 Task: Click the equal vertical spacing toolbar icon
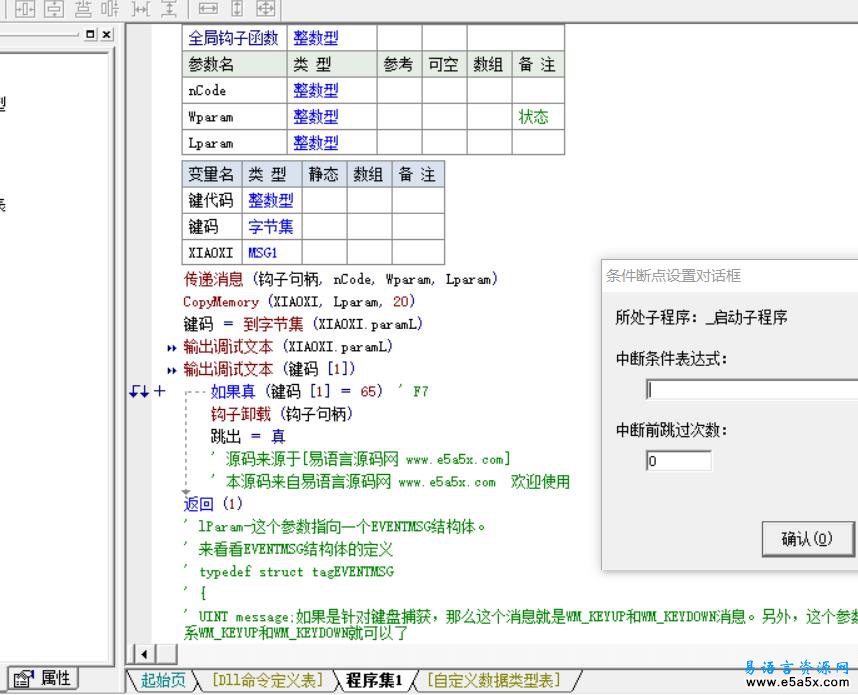pyautogui.click(x=83, y=9)
